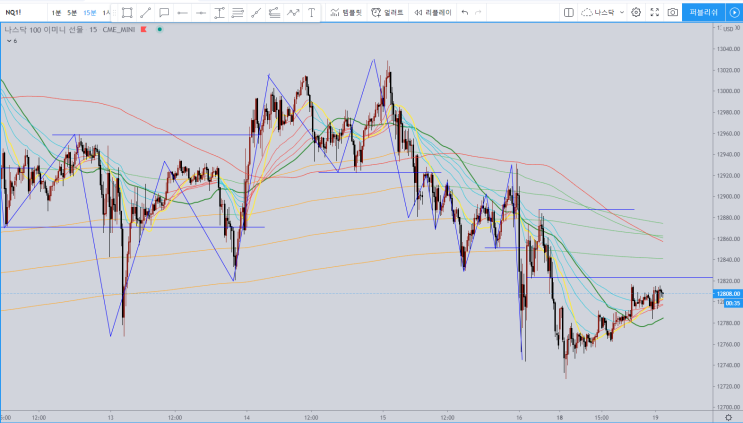Select the zigzag polyline arrow tool
This screenshot has width=743, height=423.
coord(293,13)
